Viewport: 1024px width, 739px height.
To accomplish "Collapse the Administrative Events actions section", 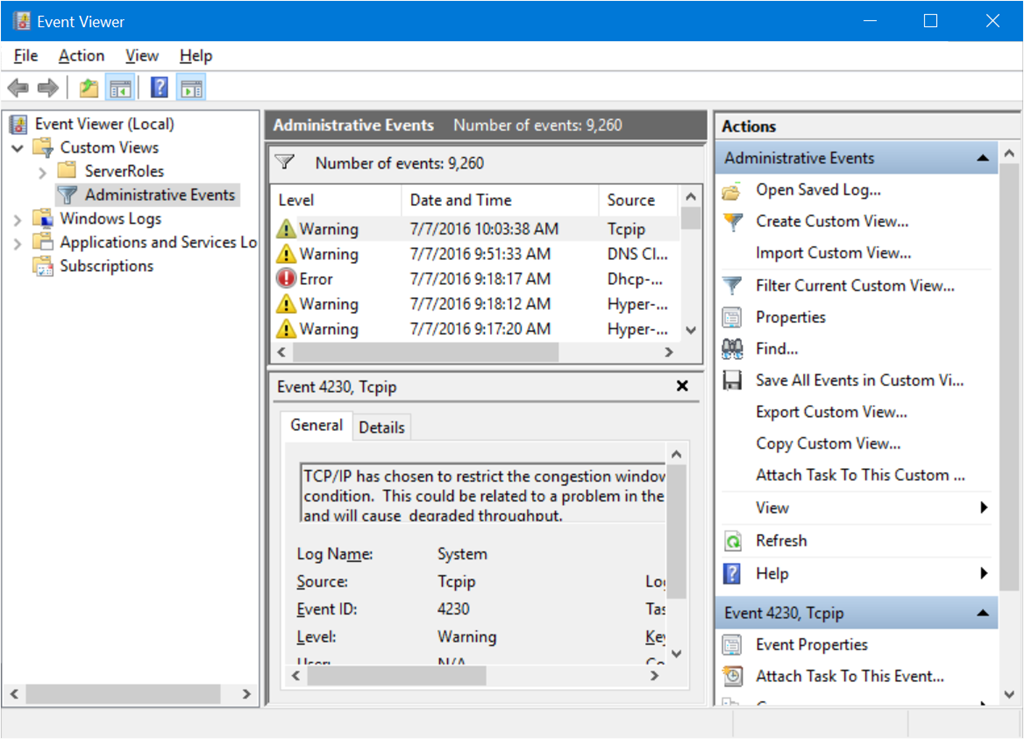I will pyautogui.click(x=983, y=158).
